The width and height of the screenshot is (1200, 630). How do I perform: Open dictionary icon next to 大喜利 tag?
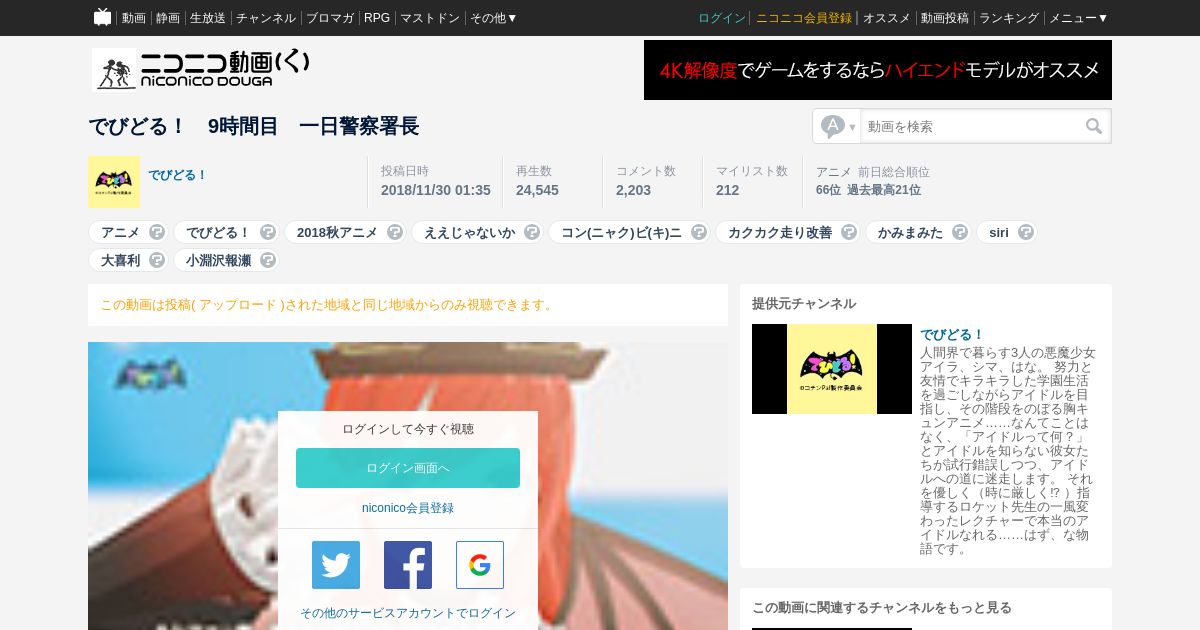[157, 260]
